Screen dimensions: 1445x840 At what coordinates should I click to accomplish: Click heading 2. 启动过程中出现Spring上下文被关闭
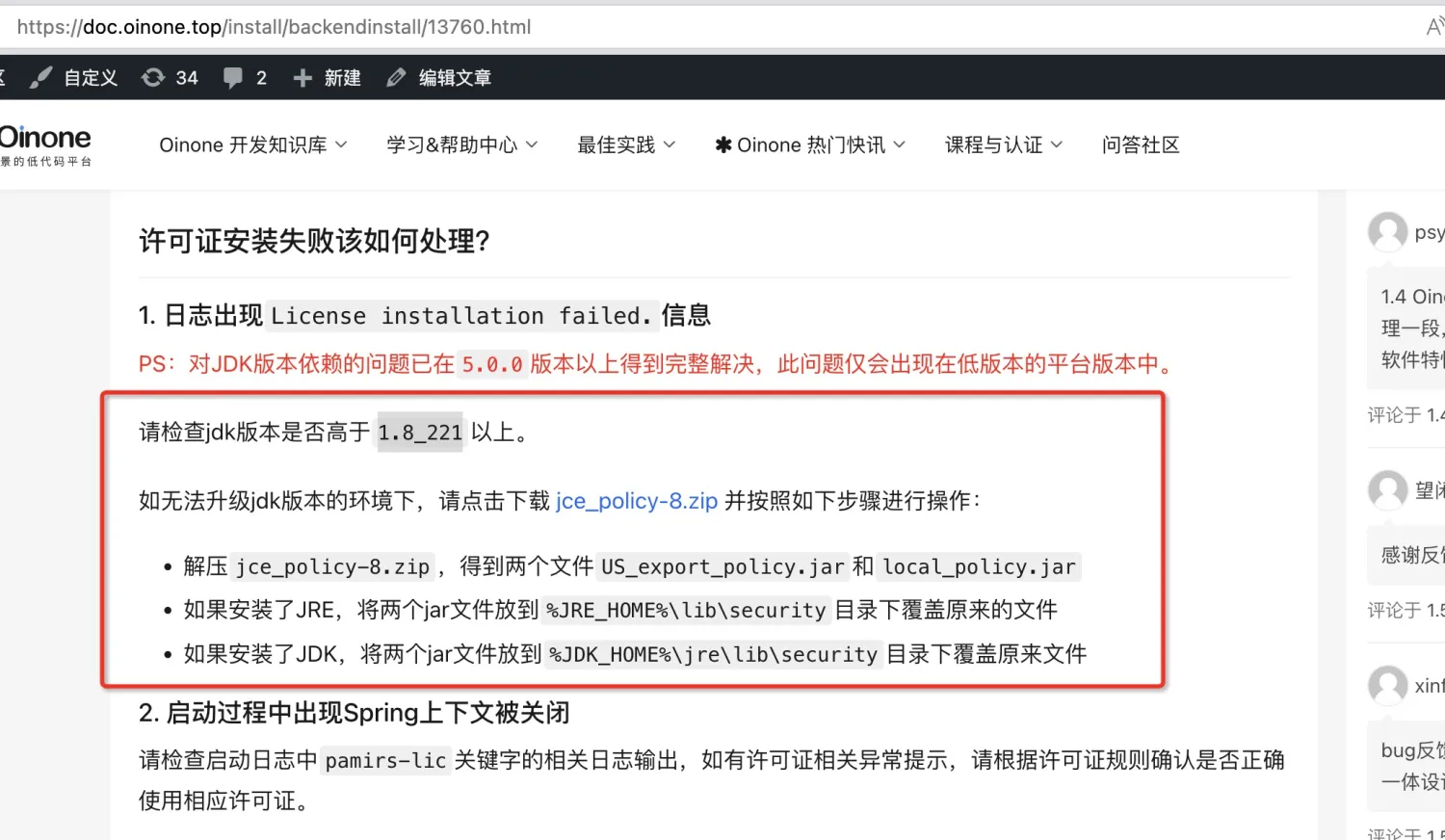(x=355, y=713)
